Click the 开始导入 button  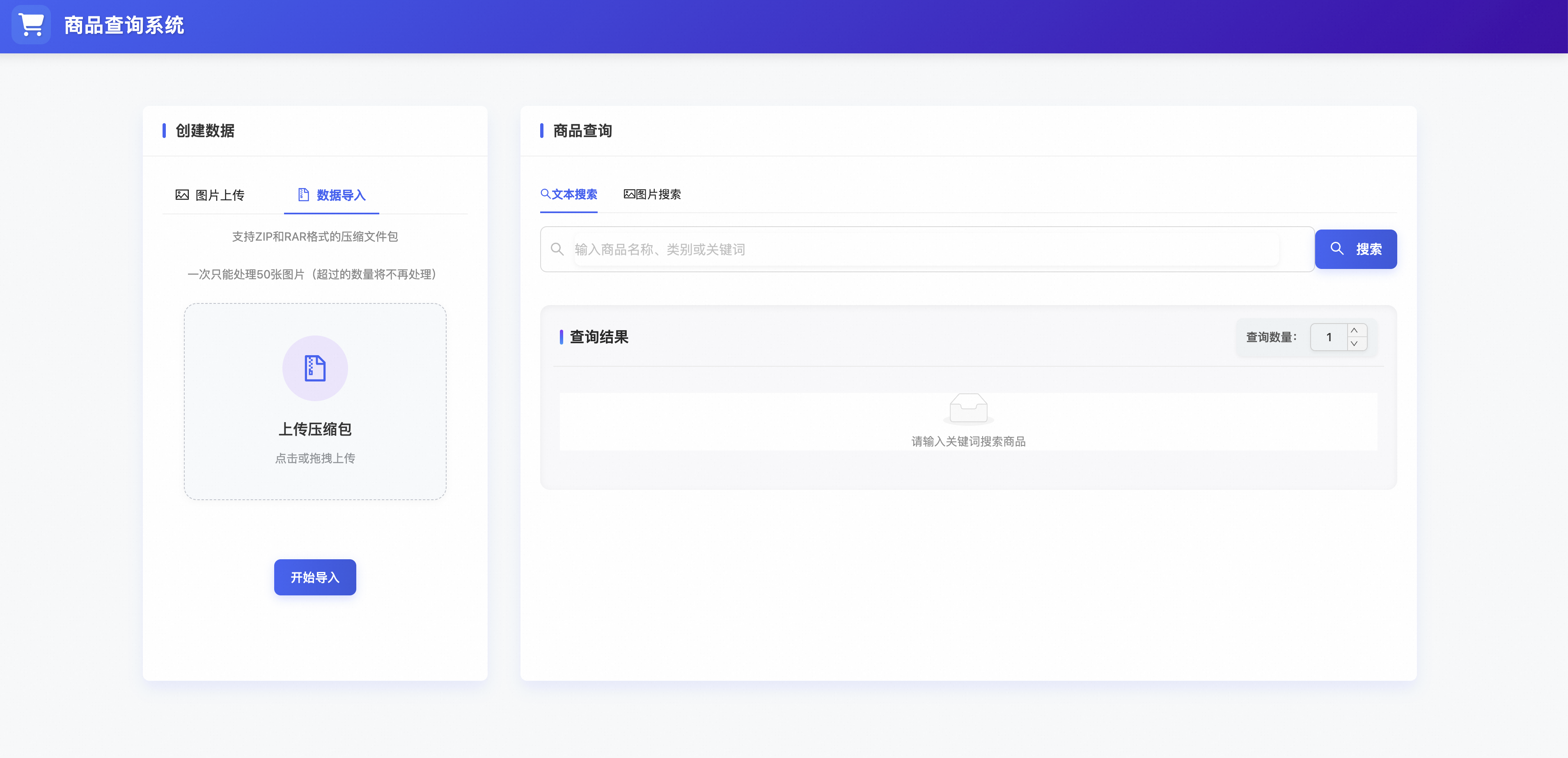pos(315,577)
